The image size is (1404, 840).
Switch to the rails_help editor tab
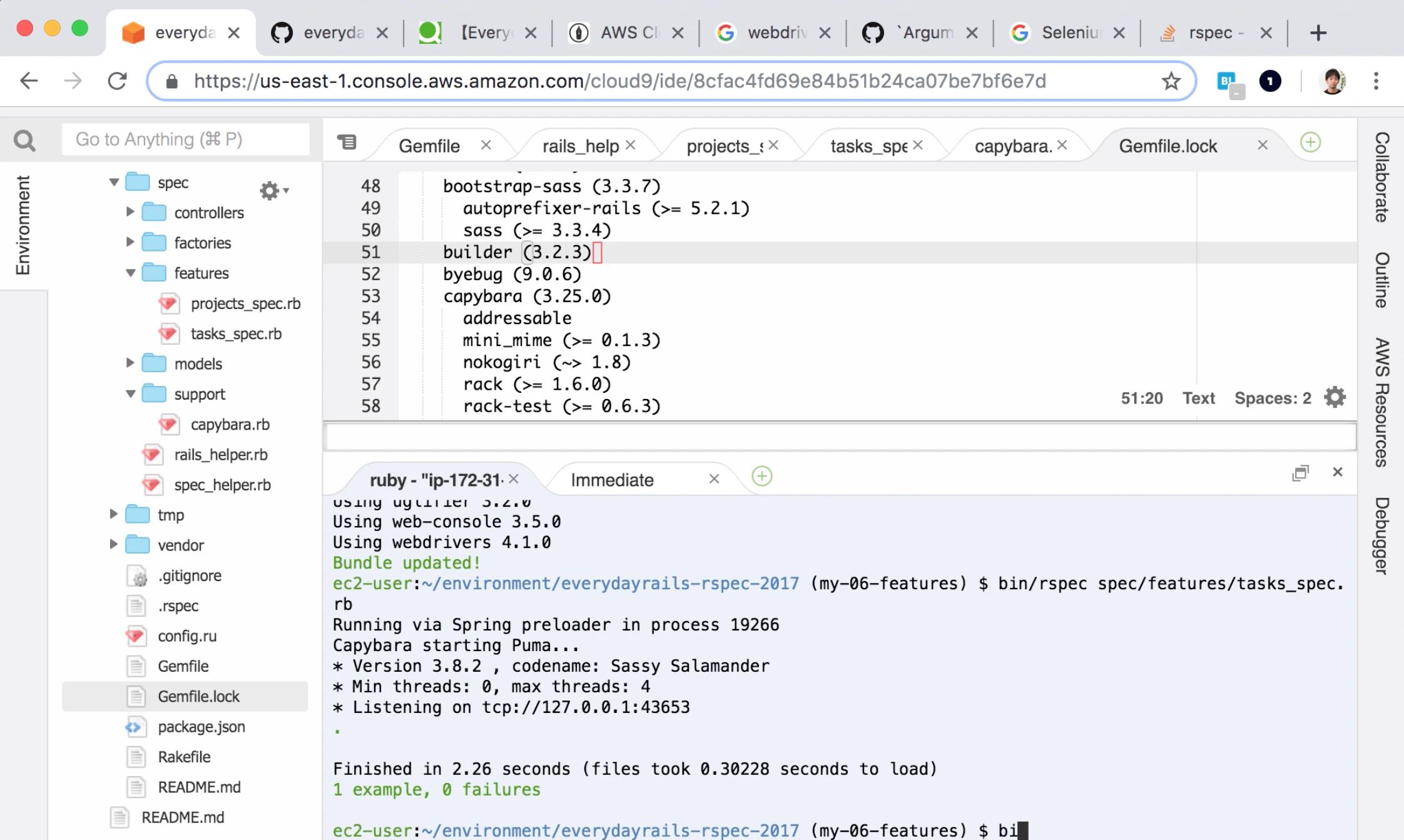tap(581, 146)
